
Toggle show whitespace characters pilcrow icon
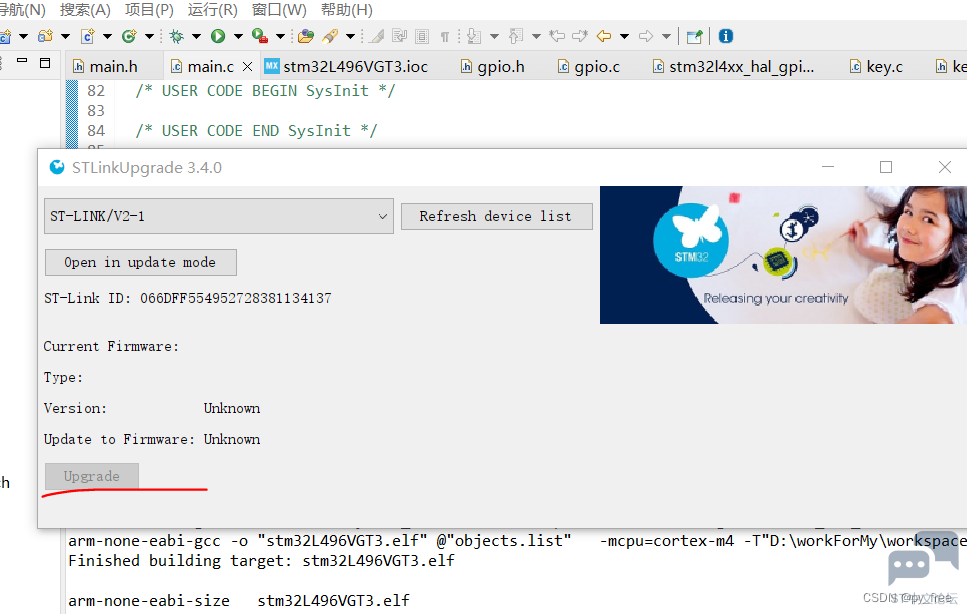click(445, 36)
